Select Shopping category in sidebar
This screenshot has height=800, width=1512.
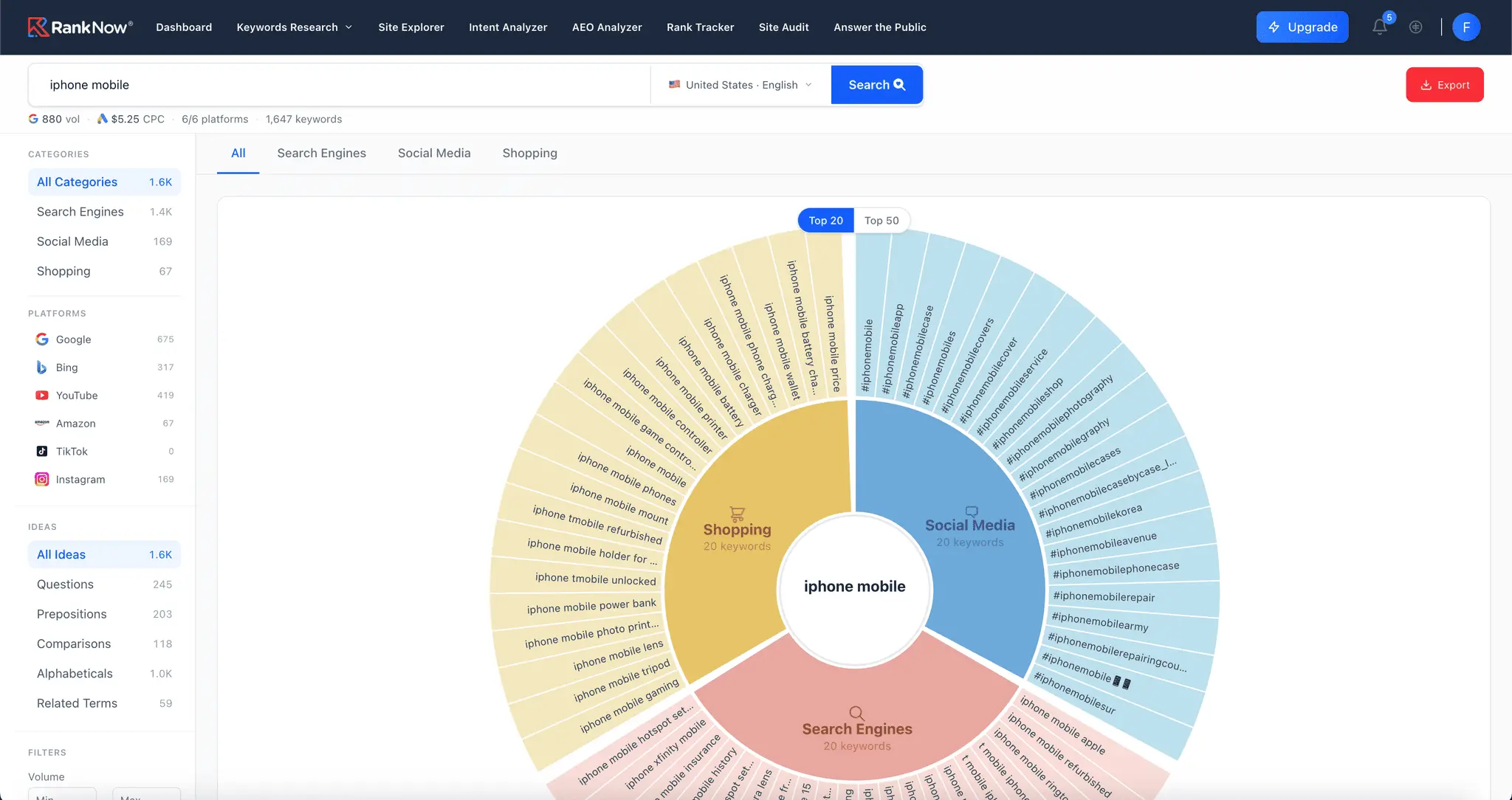(x=104, y=271)
